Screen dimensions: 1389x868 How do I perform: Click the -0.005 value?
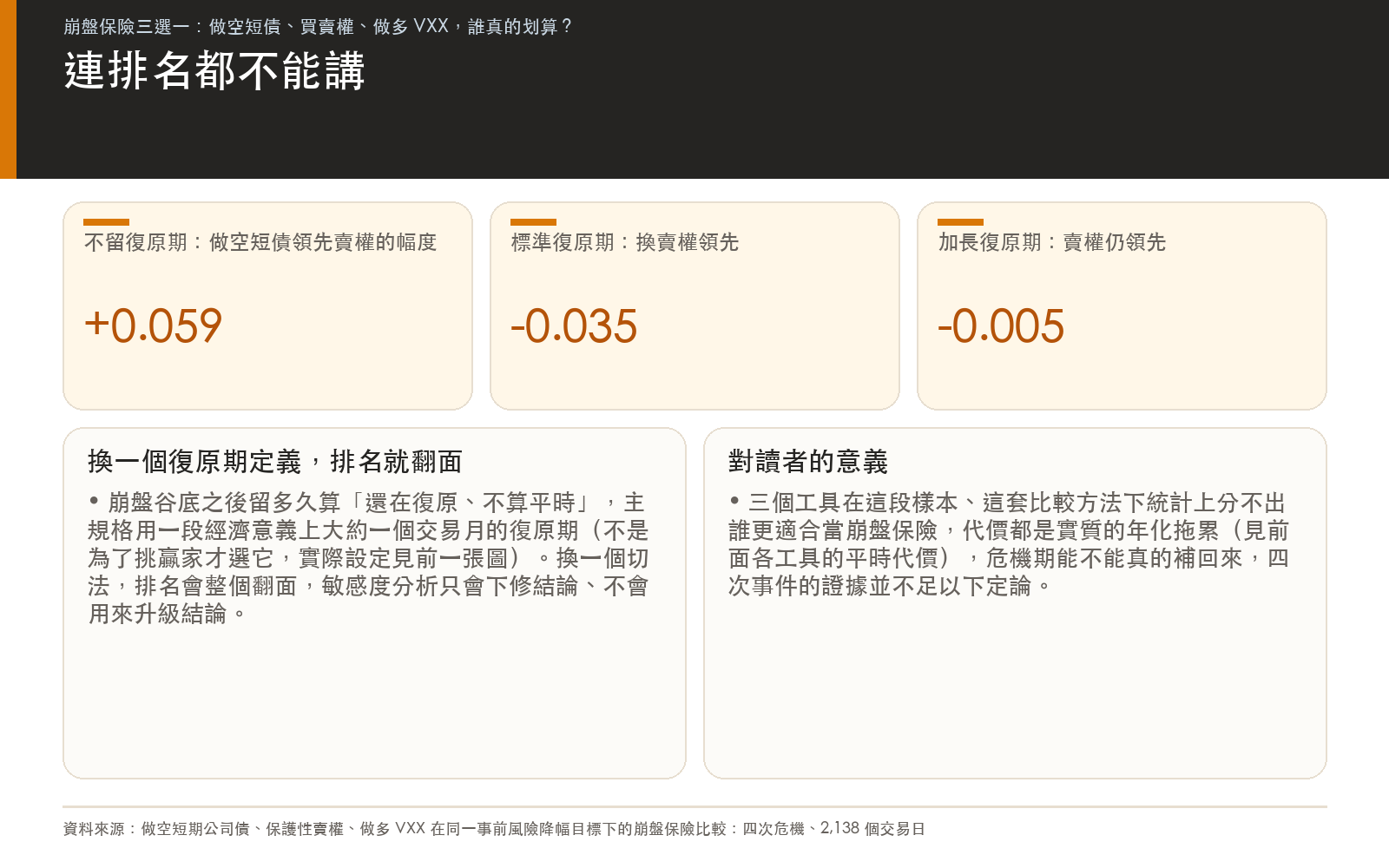[x=1001, y=326]
